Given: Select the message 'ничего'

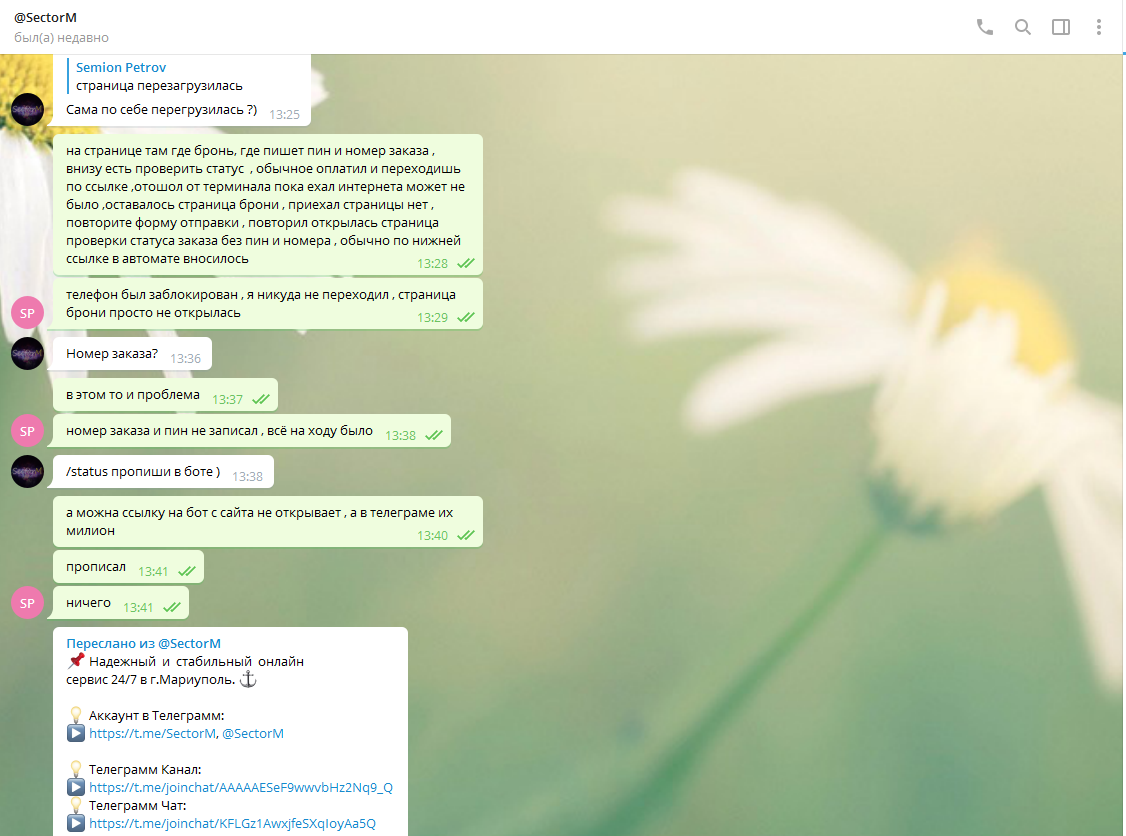Looking at the screenshot, I should [121, 603].
